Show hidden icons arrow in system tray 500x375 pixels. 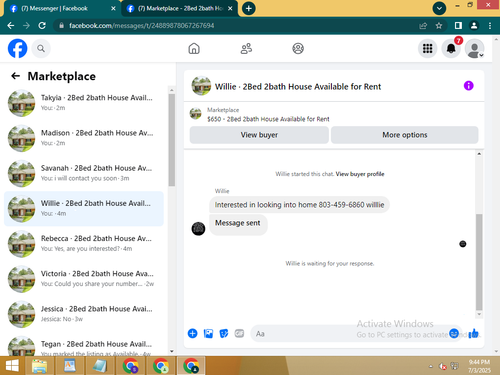click(x=431, y=366)
